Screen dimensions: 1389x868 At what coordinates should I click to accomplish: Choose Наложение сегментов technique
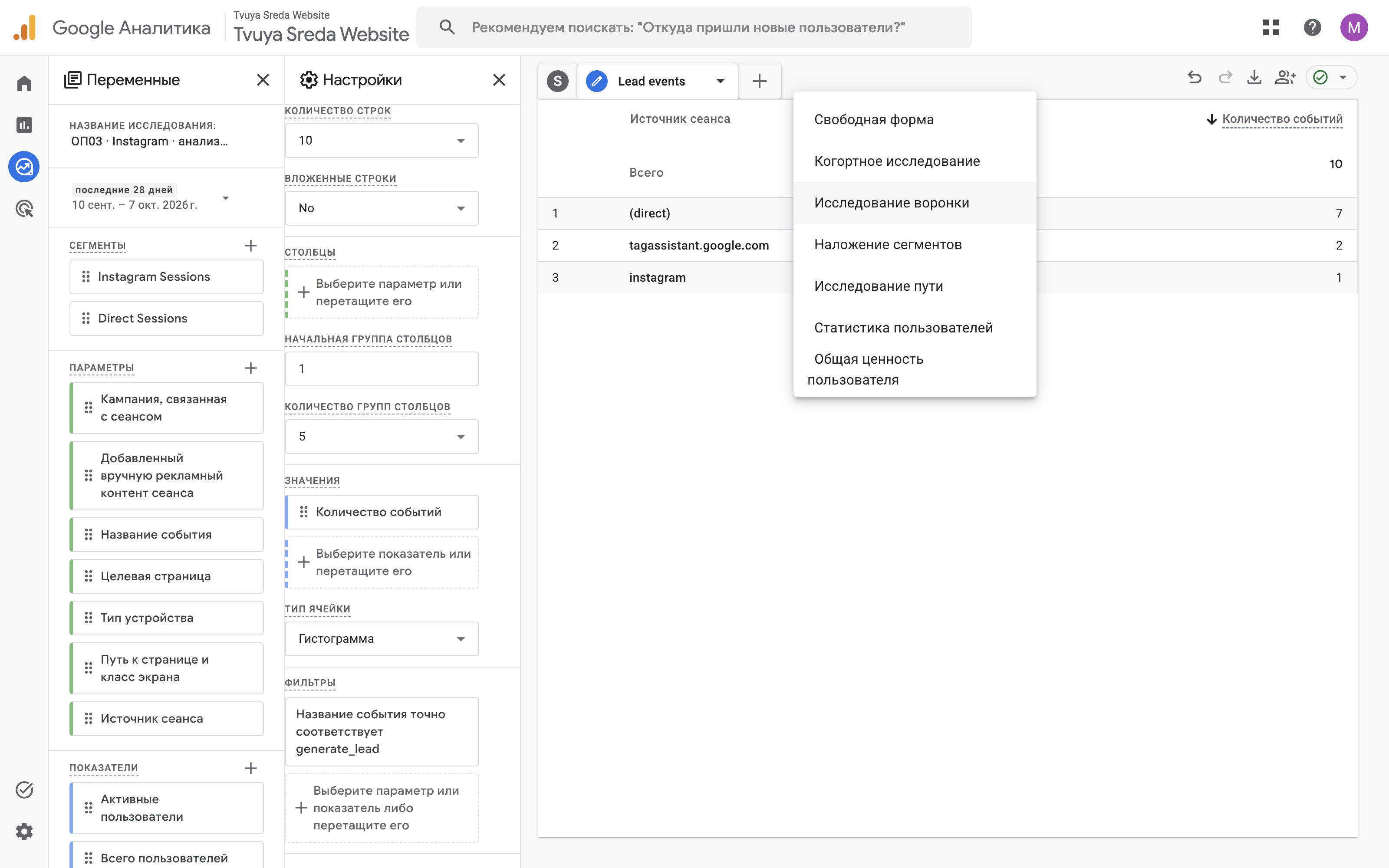(914, 244)
